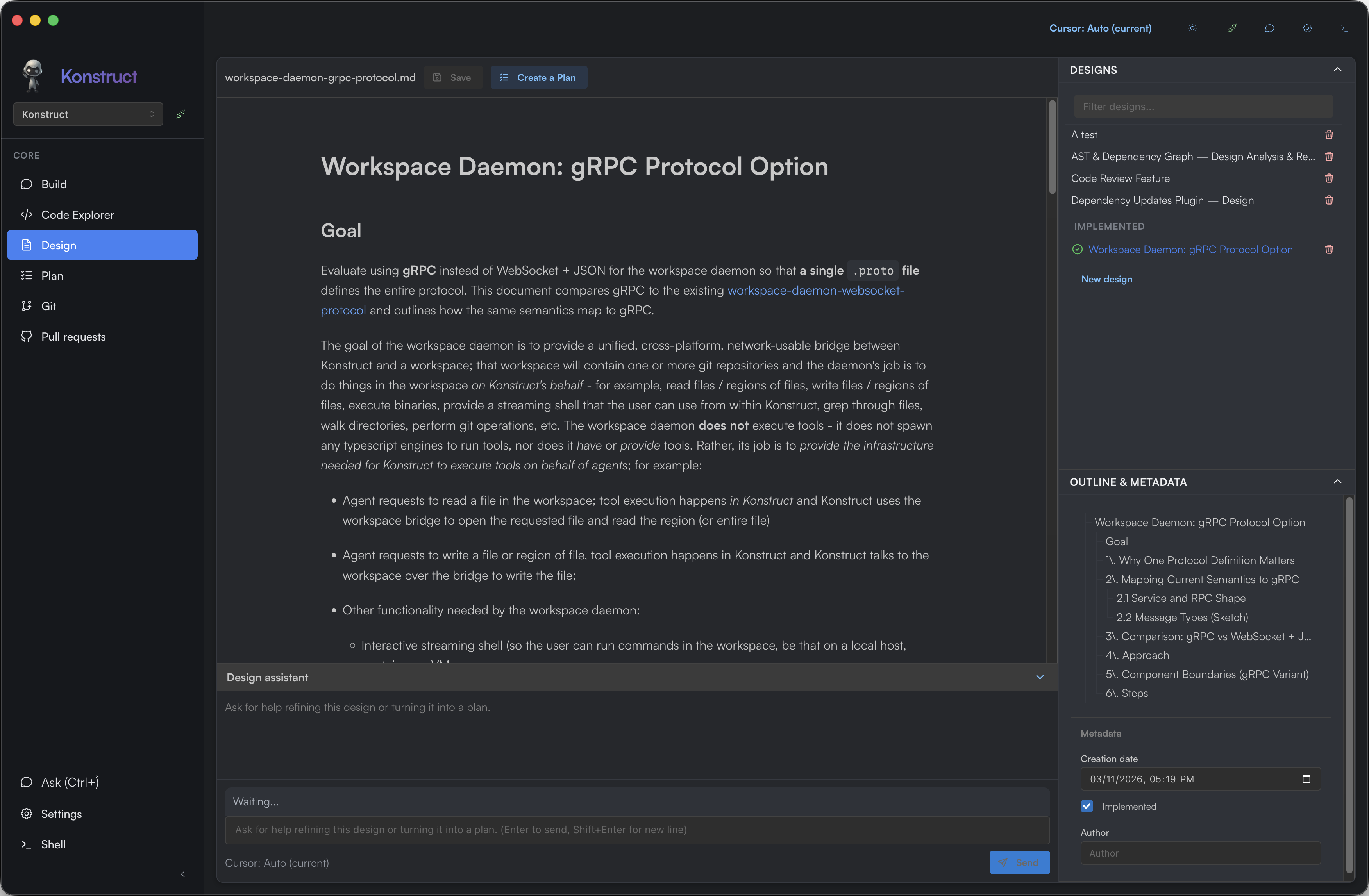Open the Plan section in the sidebar
Viewport: 1369px width, 896px height.
[x=52, y=275]
